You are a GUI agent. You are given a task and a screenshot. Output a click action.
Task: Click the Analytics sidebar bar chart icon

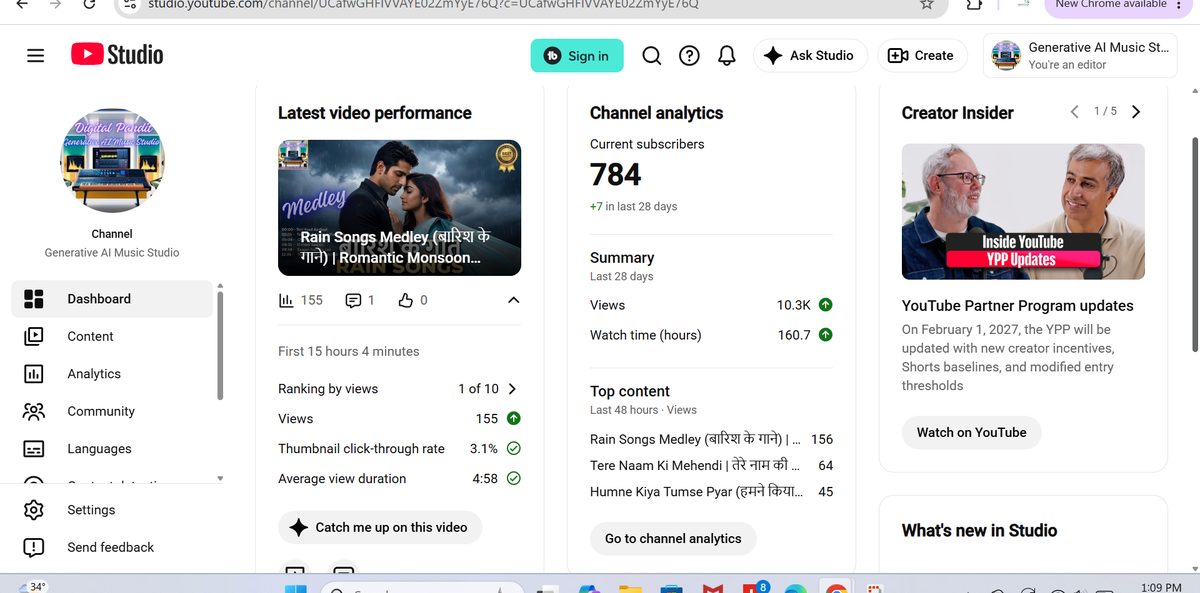click(x=34, y=374)
